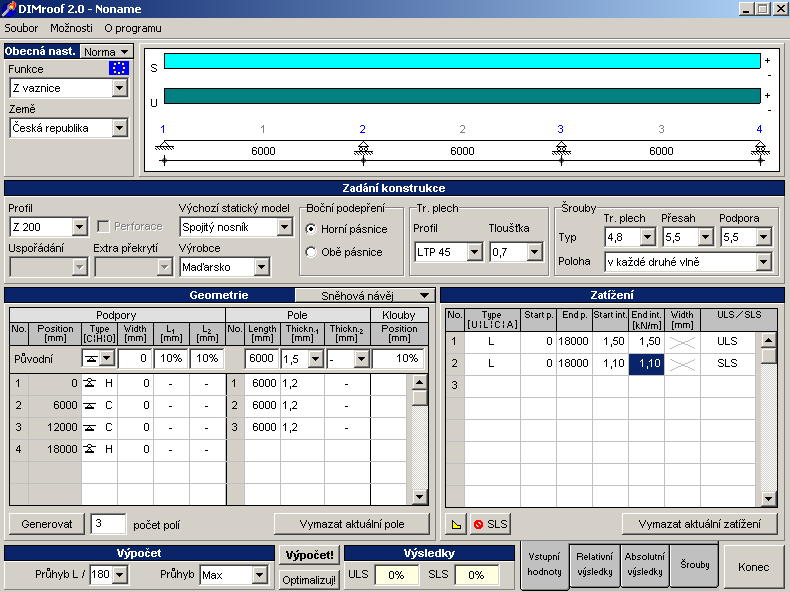Open the Thickn.1 dropdown showing 1,5
790x592 pixels.
point(315,359)
